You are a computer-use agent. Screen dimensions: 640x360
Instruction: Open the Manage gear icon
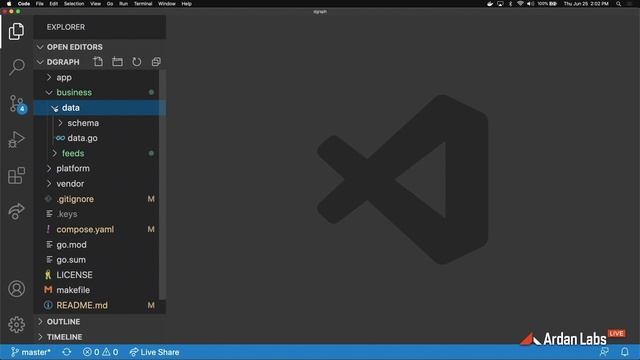(16, 324)
